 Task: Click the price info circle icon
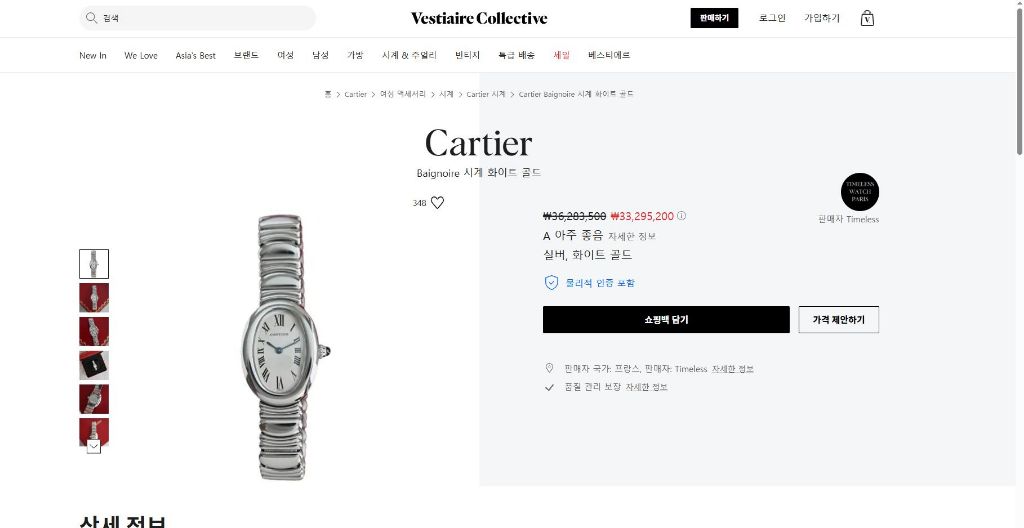click(x=681, y=216)
